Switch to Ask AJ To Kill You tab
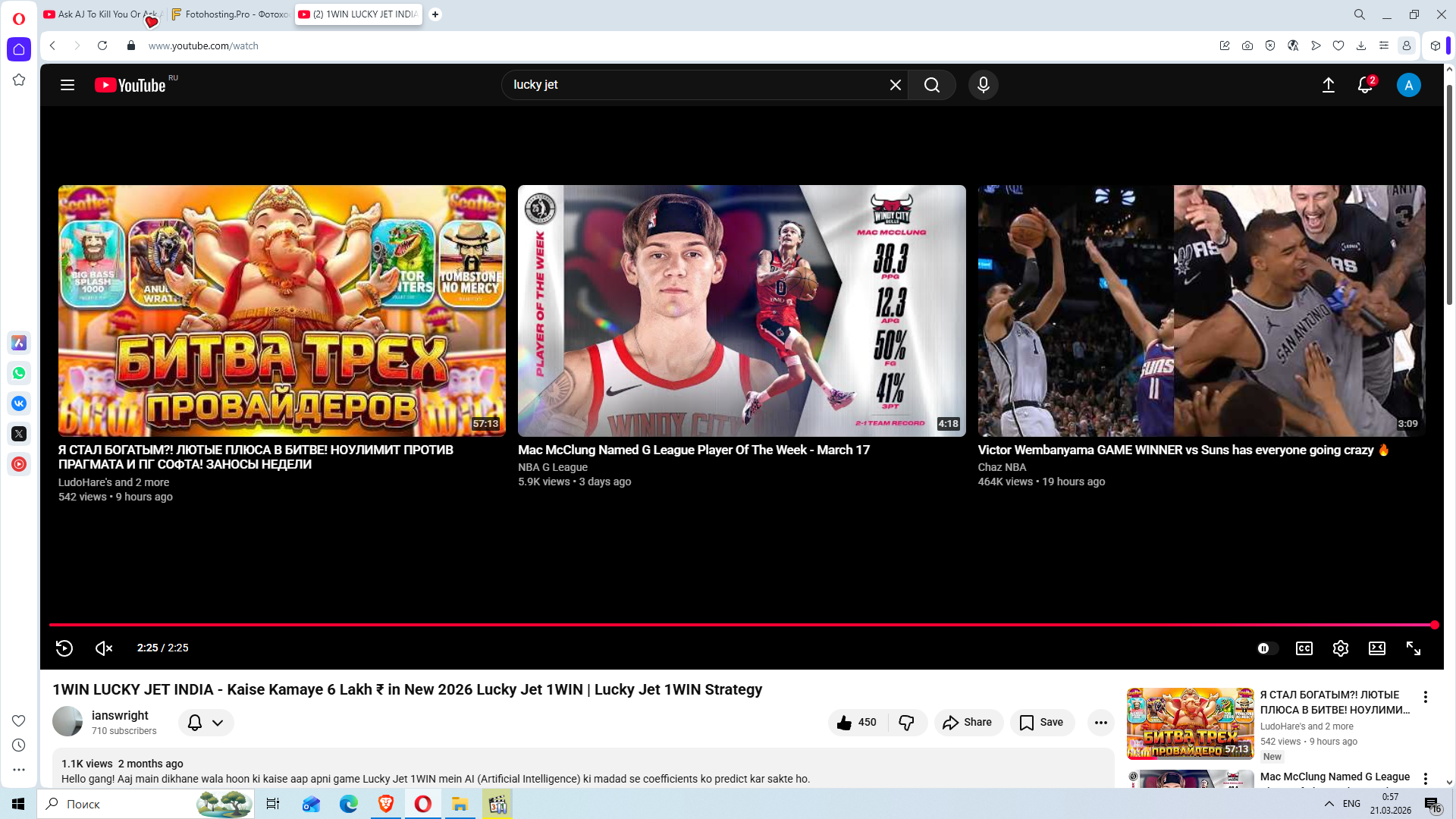 pos(99,14)
